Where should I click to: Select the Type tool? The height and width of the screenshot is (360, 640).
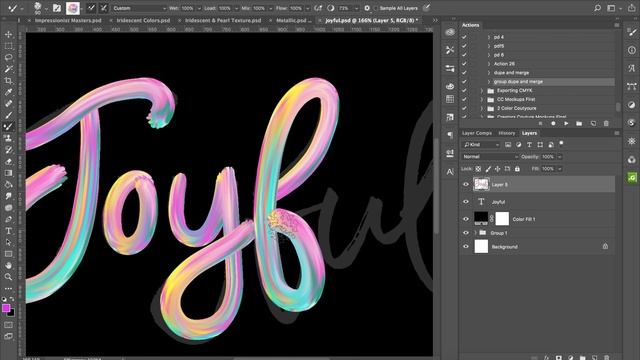pyautogui.click(x=8, y=231)
